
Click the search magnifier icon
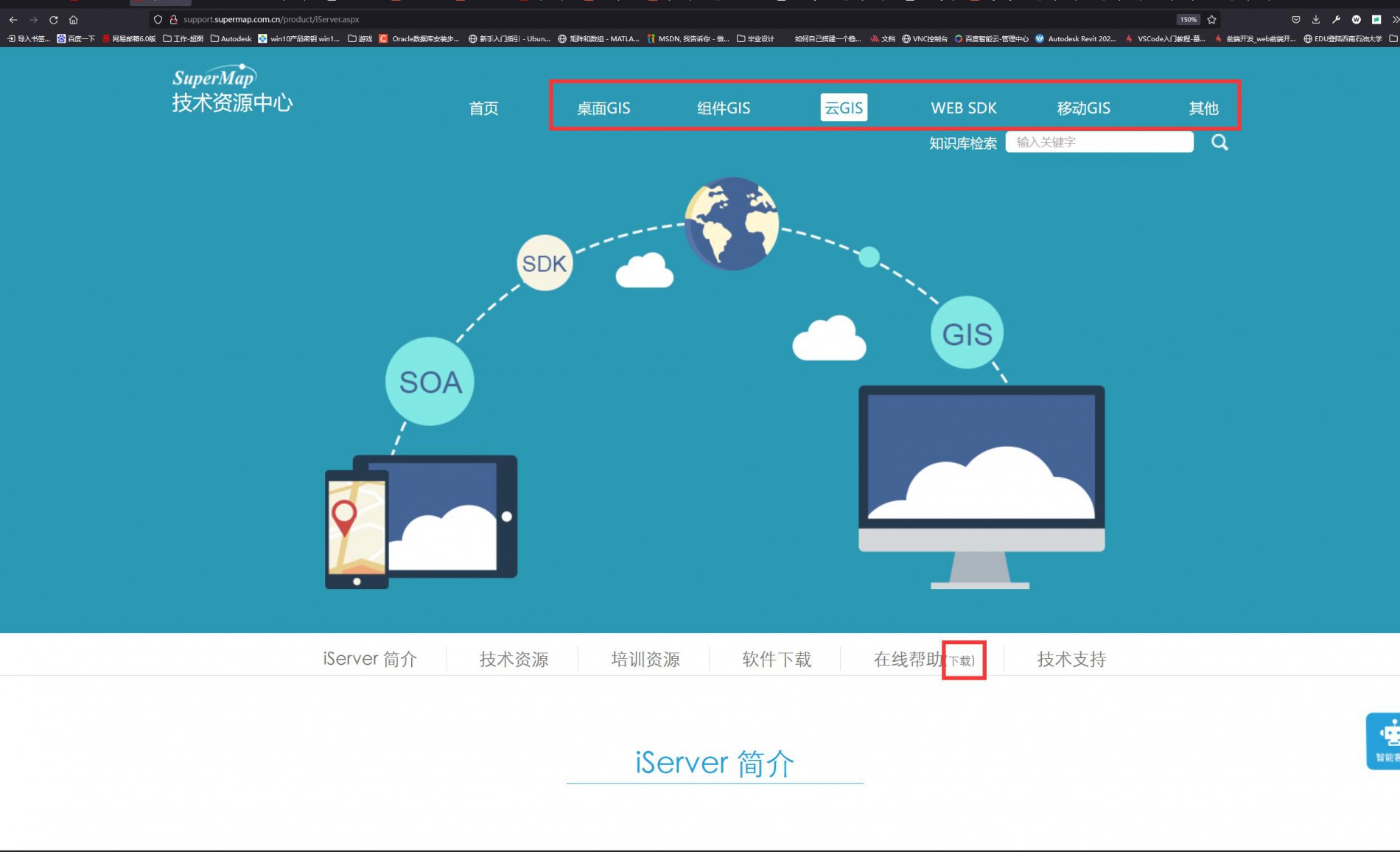(x=1219, y=142)
